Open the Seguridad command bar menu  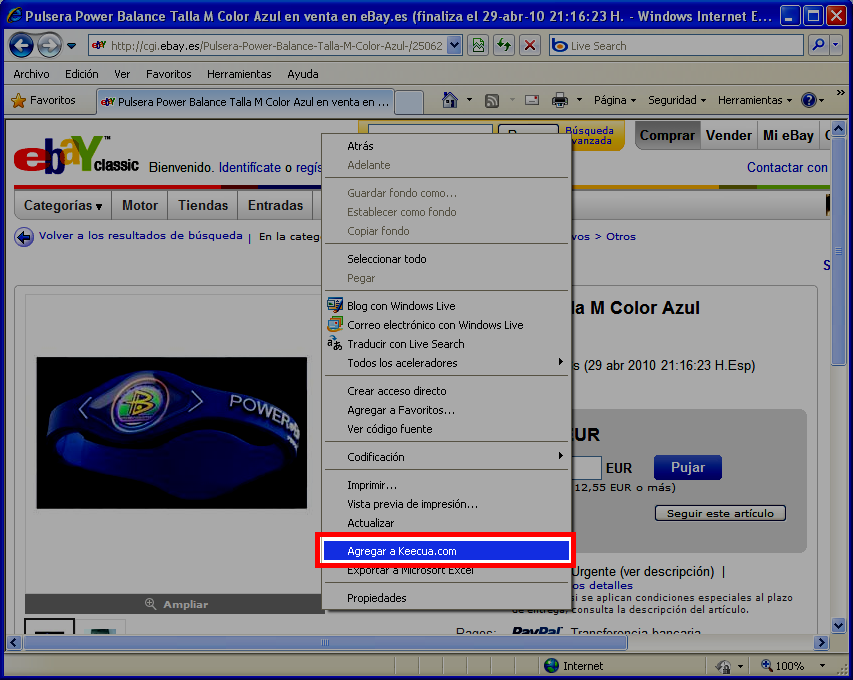[x=677, y=100]
